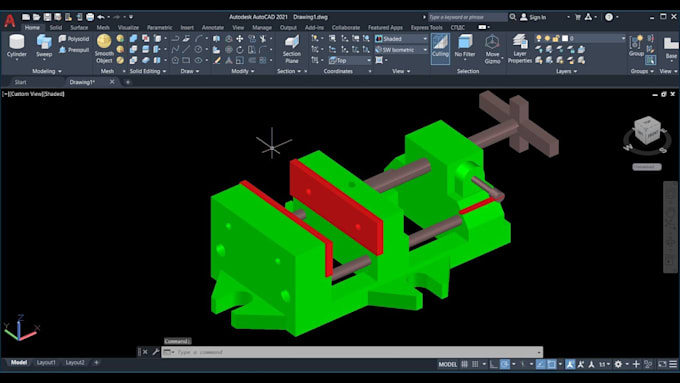
Task: Open the Shaded visual style dropdown
Action: (401, 39)
